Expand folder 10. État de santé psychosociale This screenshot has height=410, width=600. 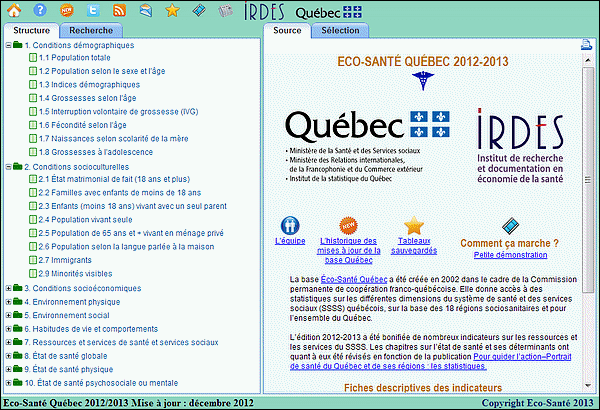(8, 383)
